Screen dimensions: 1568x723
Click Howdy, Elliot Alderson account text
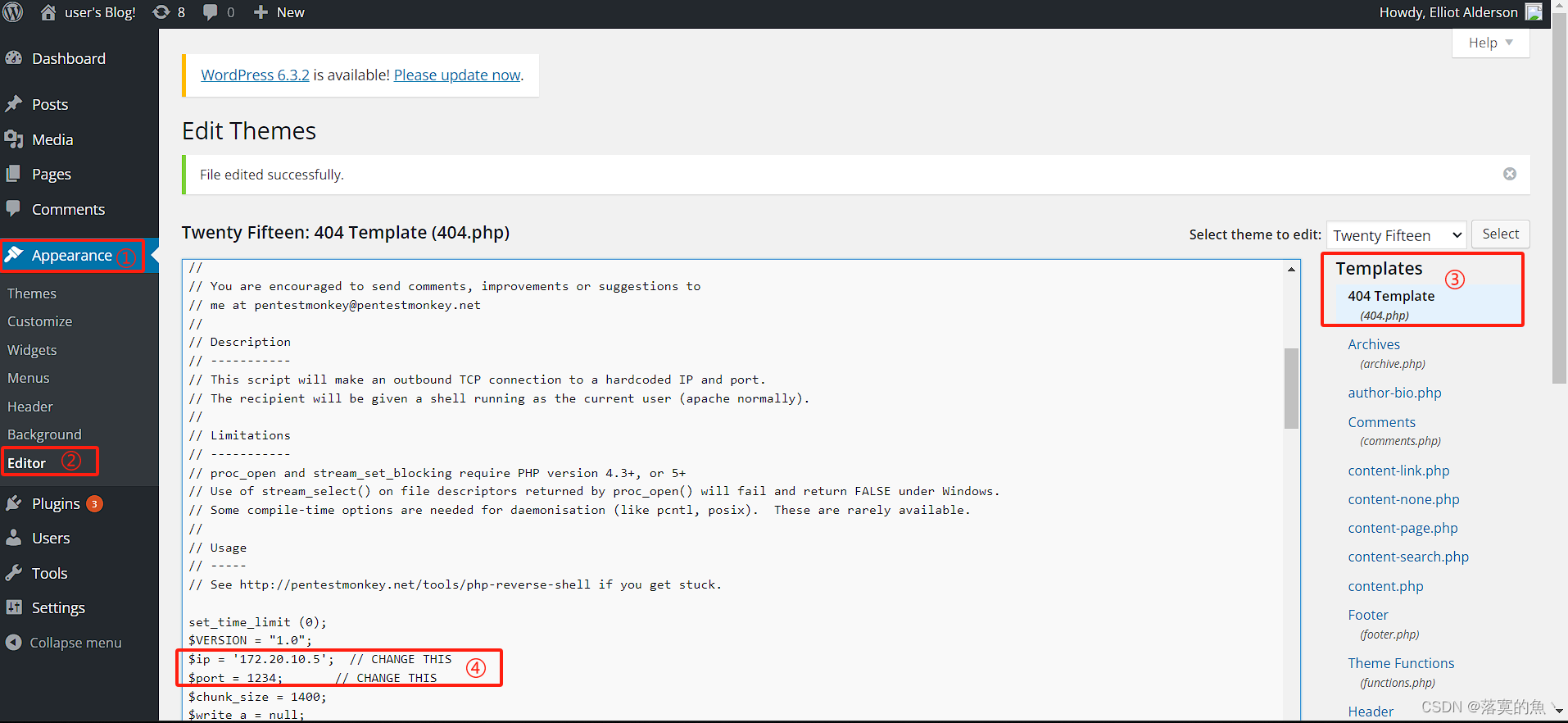click(1448, 12)
